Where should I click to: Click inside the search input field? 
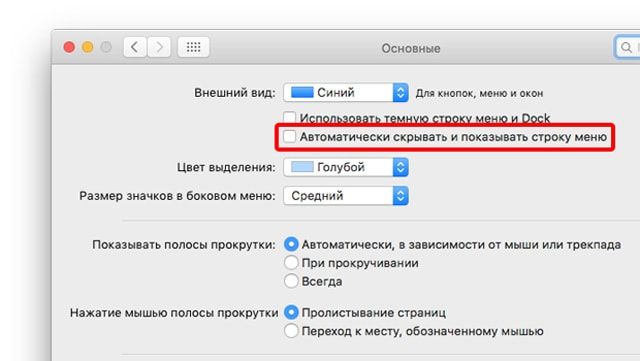628,48
